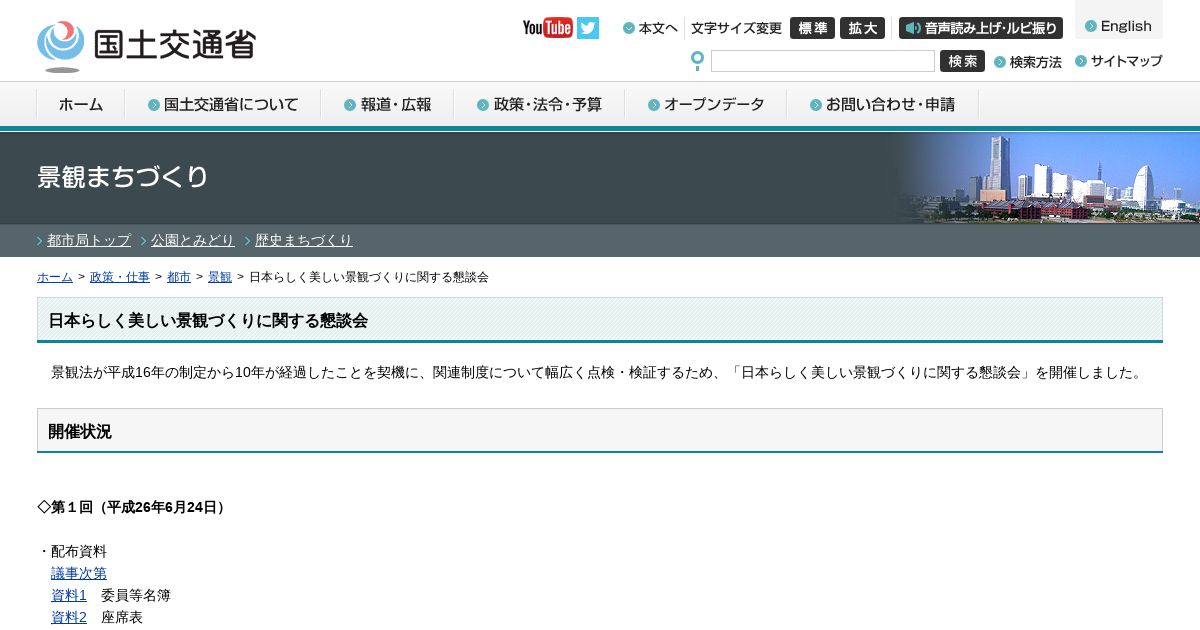Open オープンデータ menu item
This screenshot has width=1200, height=630.
pos(706,104)
